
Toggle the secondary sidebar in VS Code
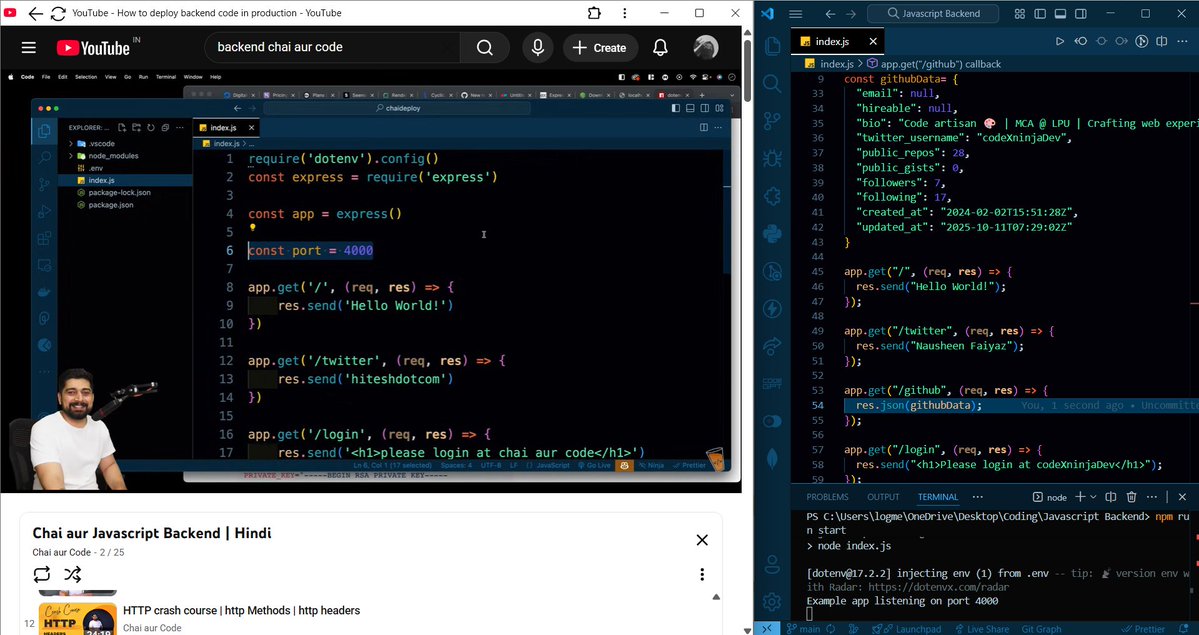[1081, 14]
